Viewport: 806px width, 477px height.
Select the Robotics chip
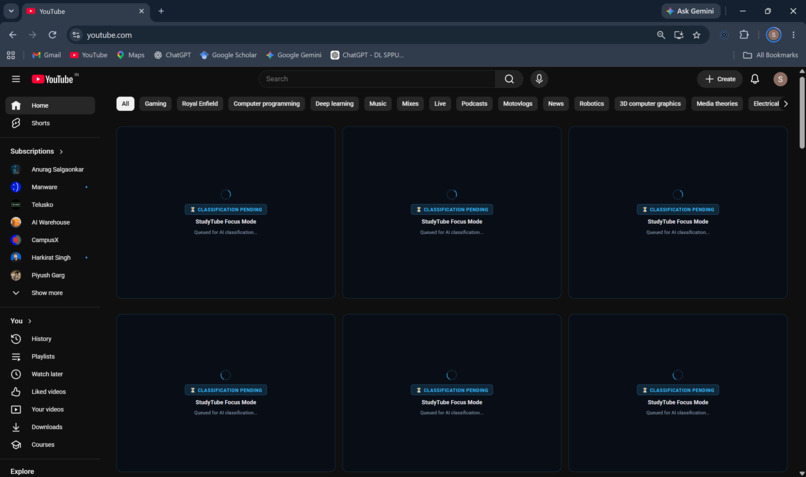pyautogui.click(x=591, y=104)
